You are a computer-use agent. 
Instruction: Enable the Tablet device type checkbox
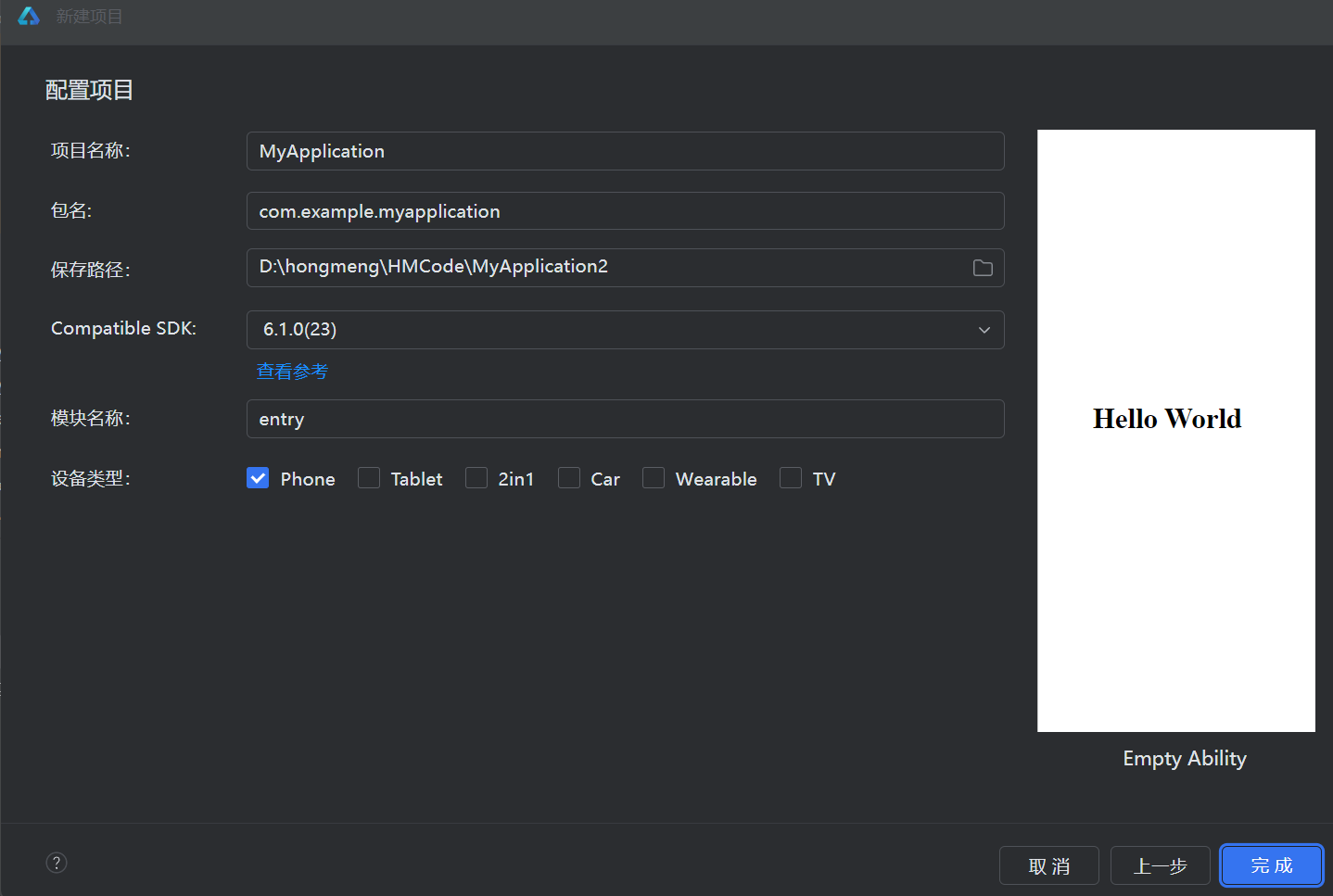[369, 478]
